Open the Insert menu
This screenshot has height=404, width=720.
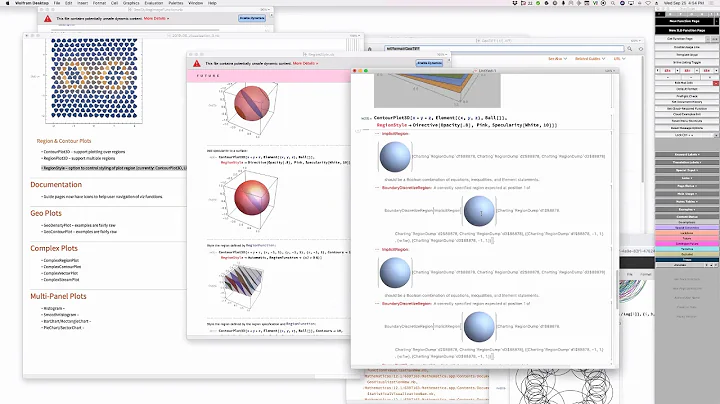[83, 3]
